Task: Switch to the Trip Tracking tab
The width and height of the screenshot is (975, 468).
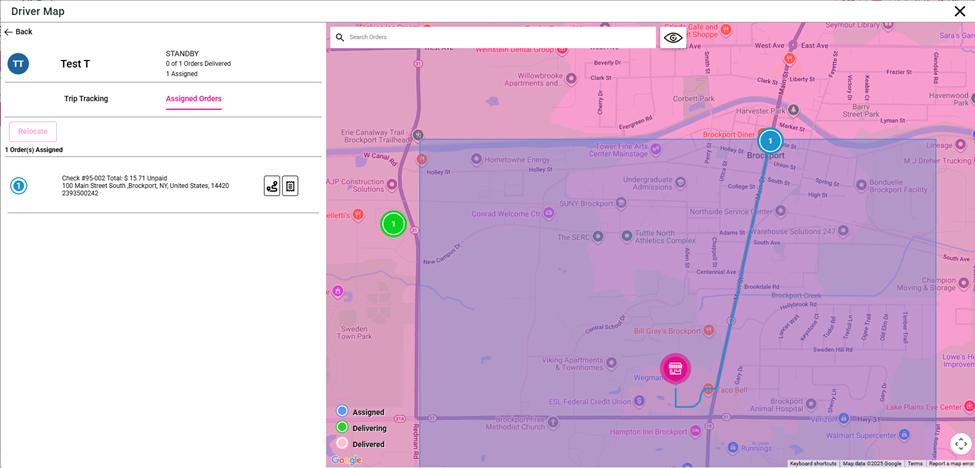Action: (86, 99)
